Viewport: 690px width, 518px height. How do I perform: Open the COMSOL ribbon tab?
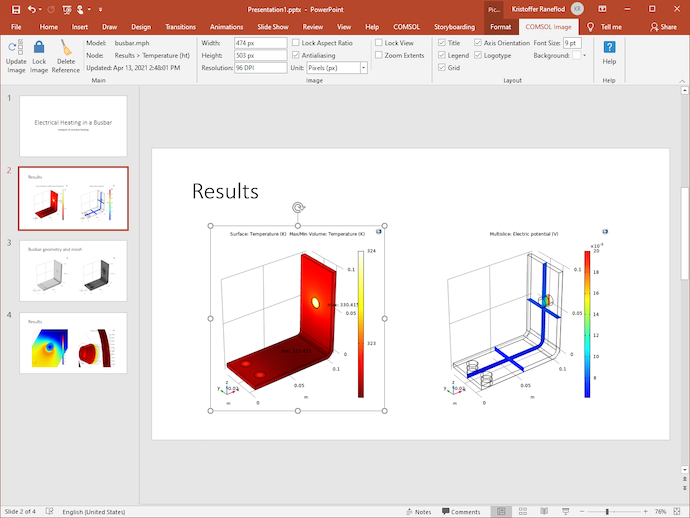tap(406, 27)
